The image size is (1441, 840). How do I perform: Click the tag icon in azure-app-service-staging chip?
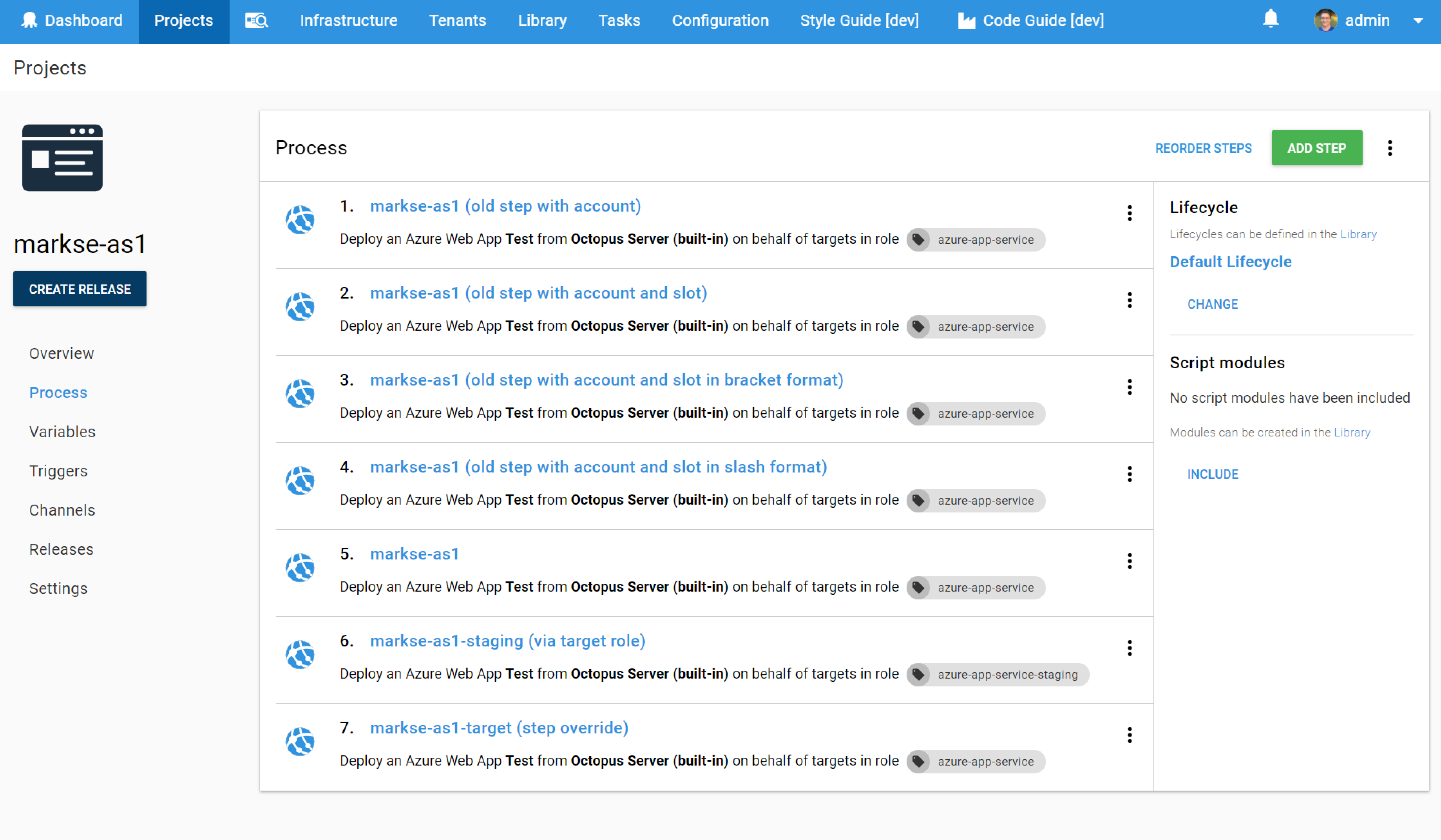(x=919, y=675)
